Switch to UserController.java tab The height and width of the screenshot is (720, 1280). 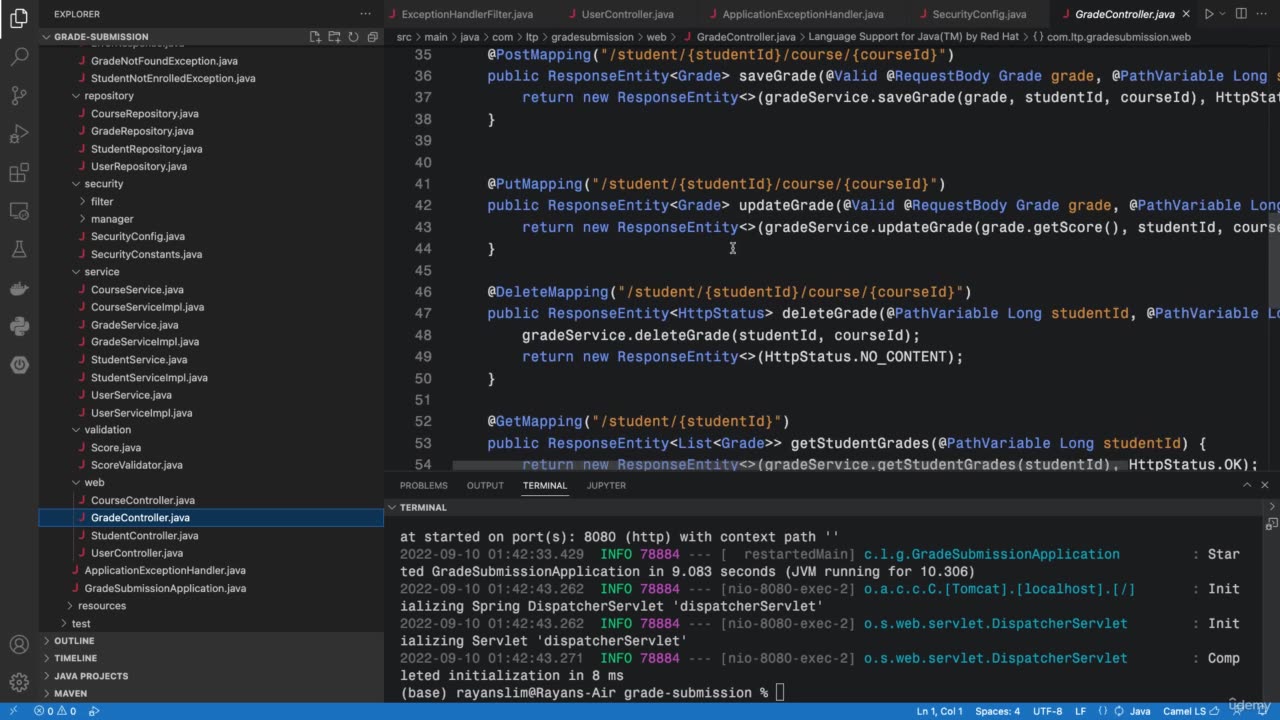[630, 14]
